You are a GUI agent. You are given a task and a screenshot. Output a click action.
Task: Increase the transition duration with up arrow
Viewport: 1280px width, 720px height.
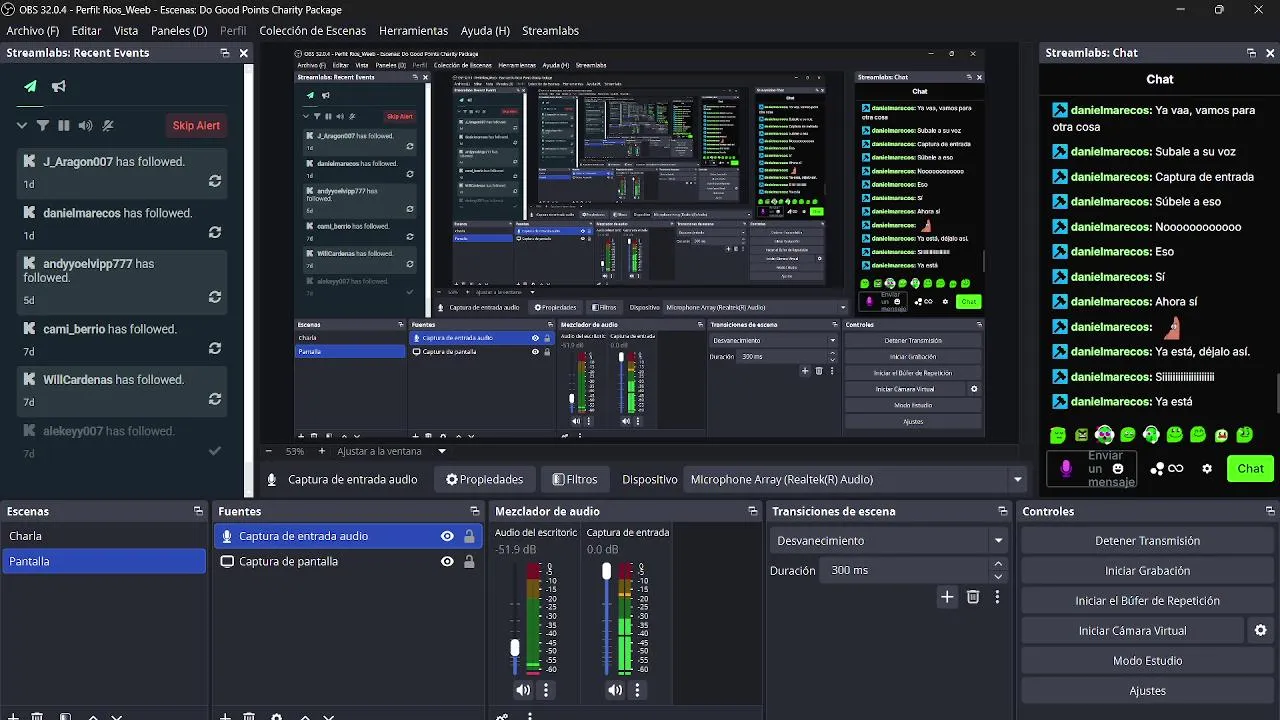pos(998,565)
